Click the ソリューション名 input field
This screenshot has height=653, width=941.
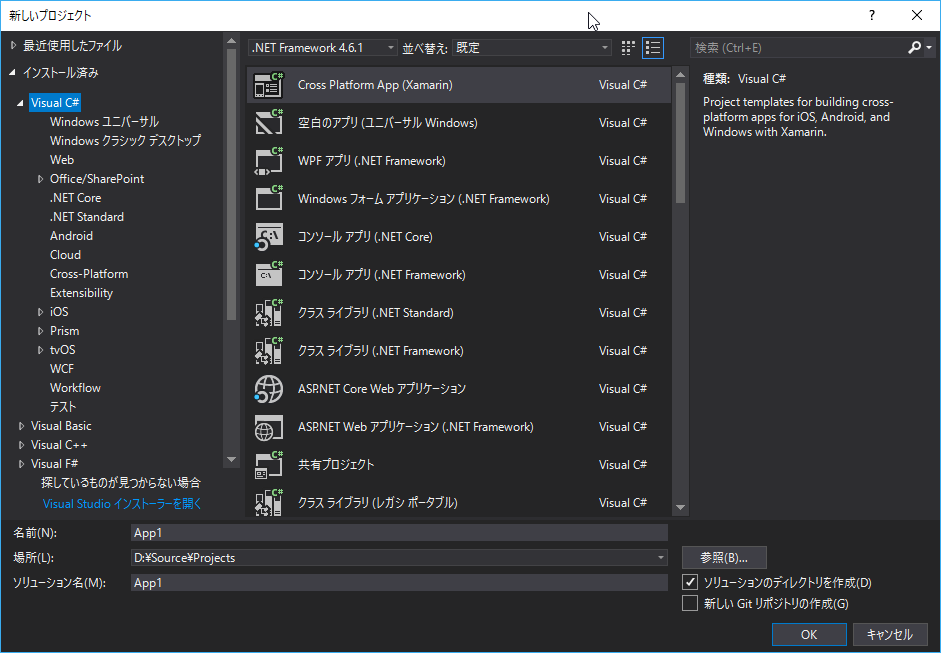pos(399,583)
